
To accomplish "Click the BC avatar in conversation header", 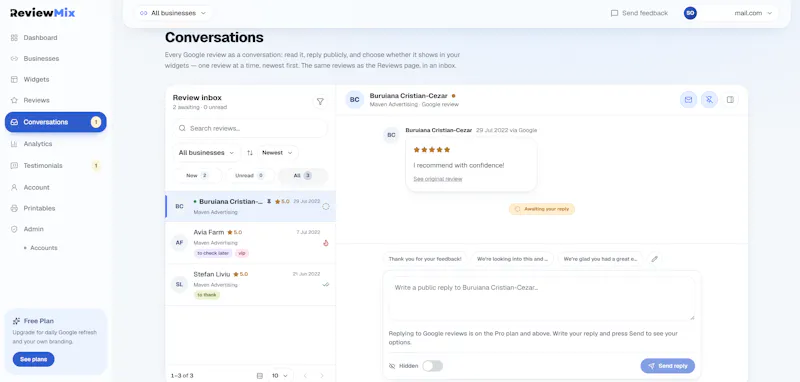I will point(355,100).
